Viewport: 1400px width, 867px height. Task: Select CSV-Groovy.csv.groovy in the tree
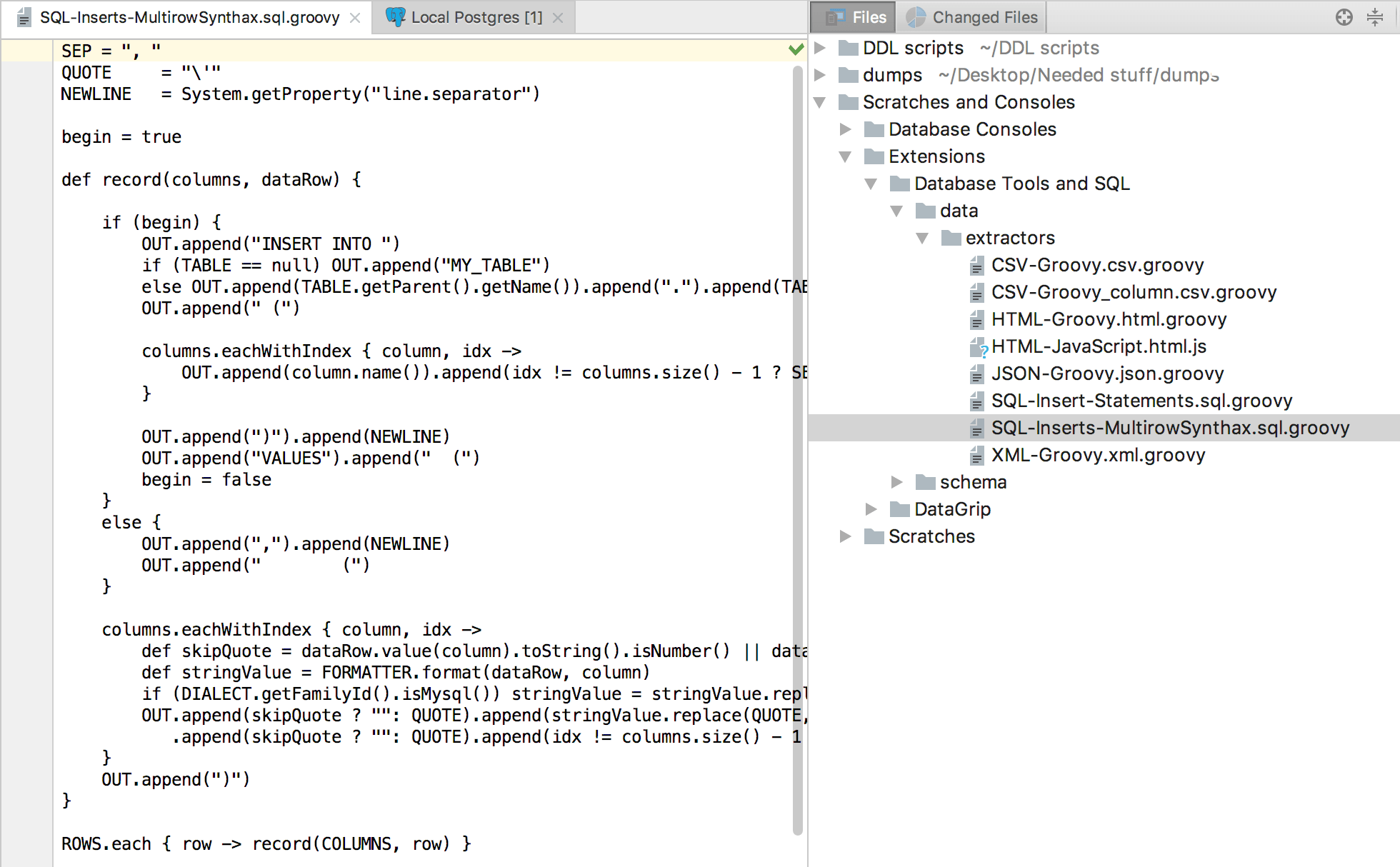(1097, 265)
